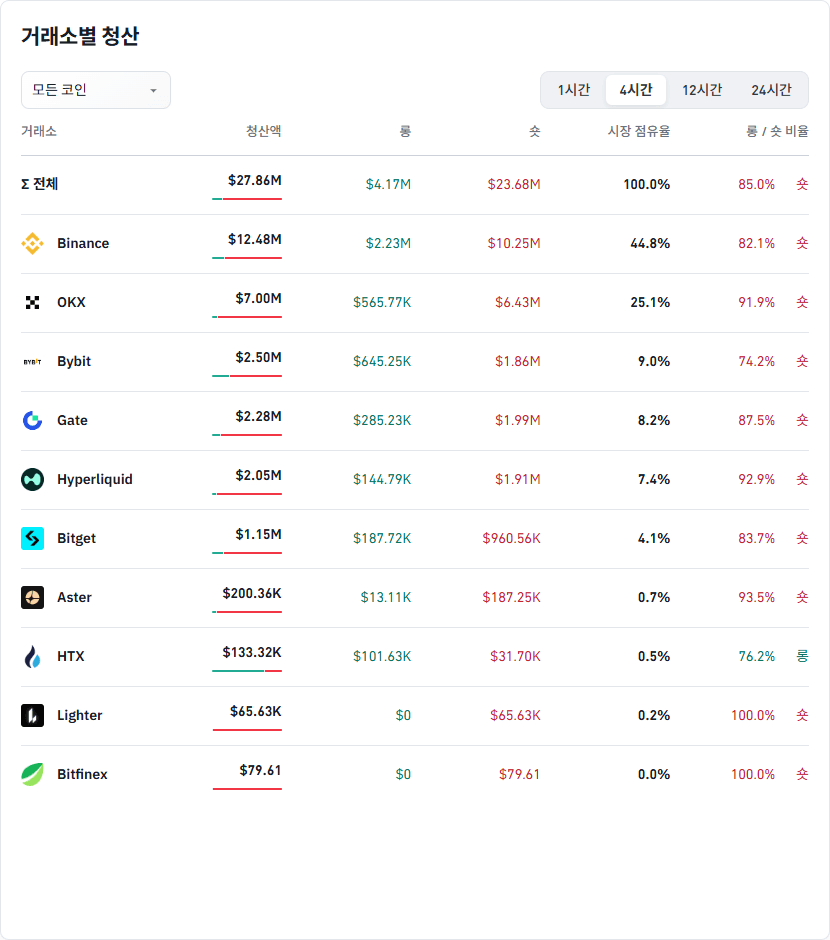Screen dimensions: 830x940
Task: Switch to the 12시간 timeframe tab
Action: click(x=702, y=90)
